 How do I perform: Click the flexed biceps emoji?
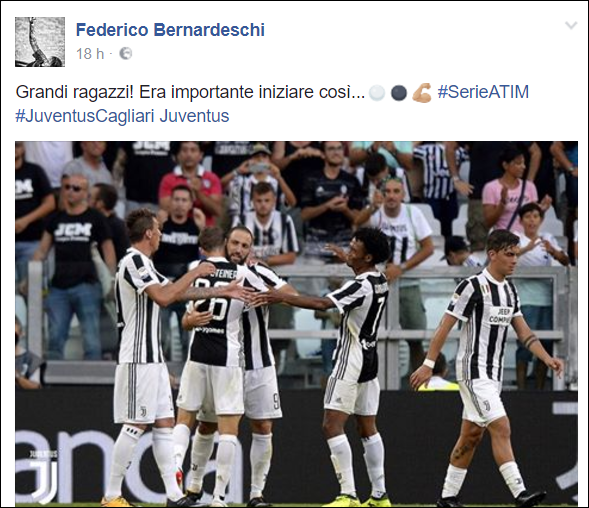[421, 93]
